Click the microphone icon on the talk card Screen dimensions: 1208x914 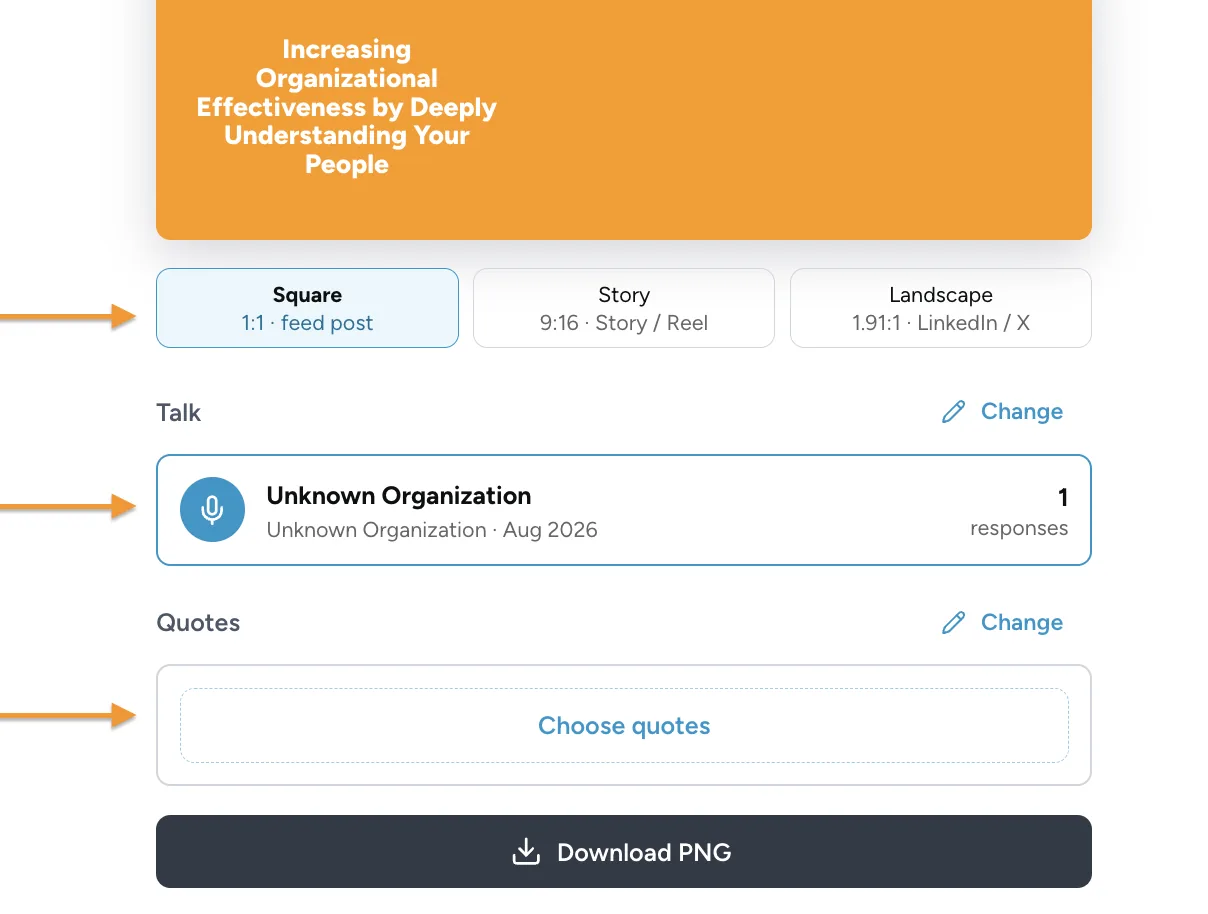pos(212,510)
